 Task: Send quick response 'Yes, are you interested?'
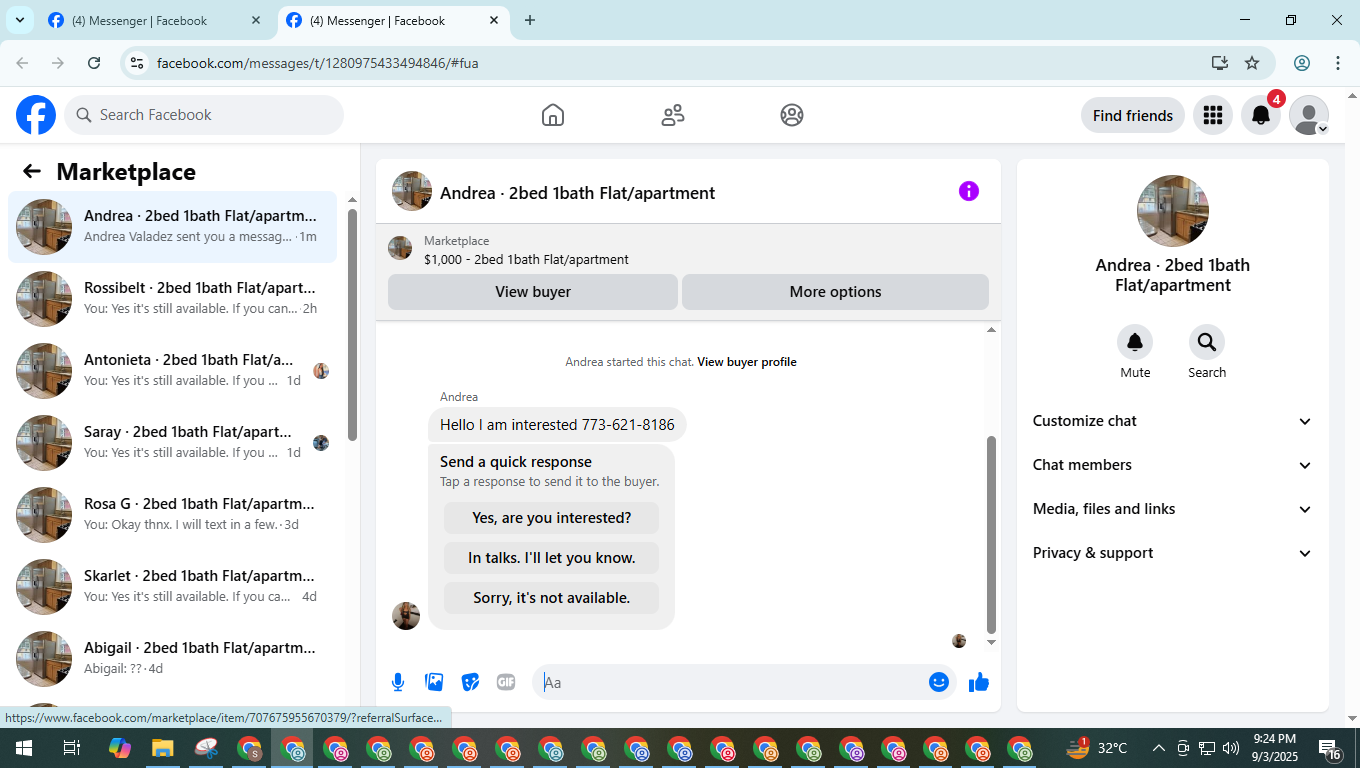pyautogui.click(x=552, y=518)
